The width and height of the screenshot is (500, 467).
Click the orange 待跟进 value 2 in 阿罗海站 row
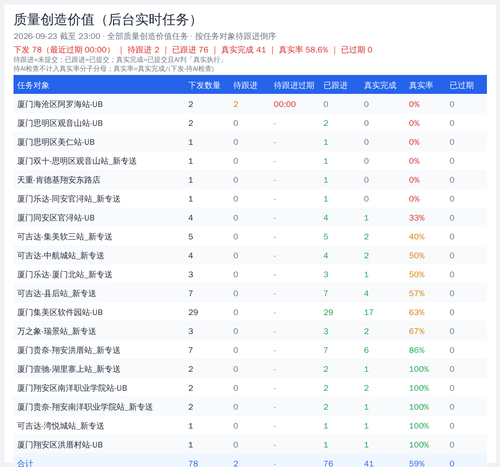pos(236,104)
